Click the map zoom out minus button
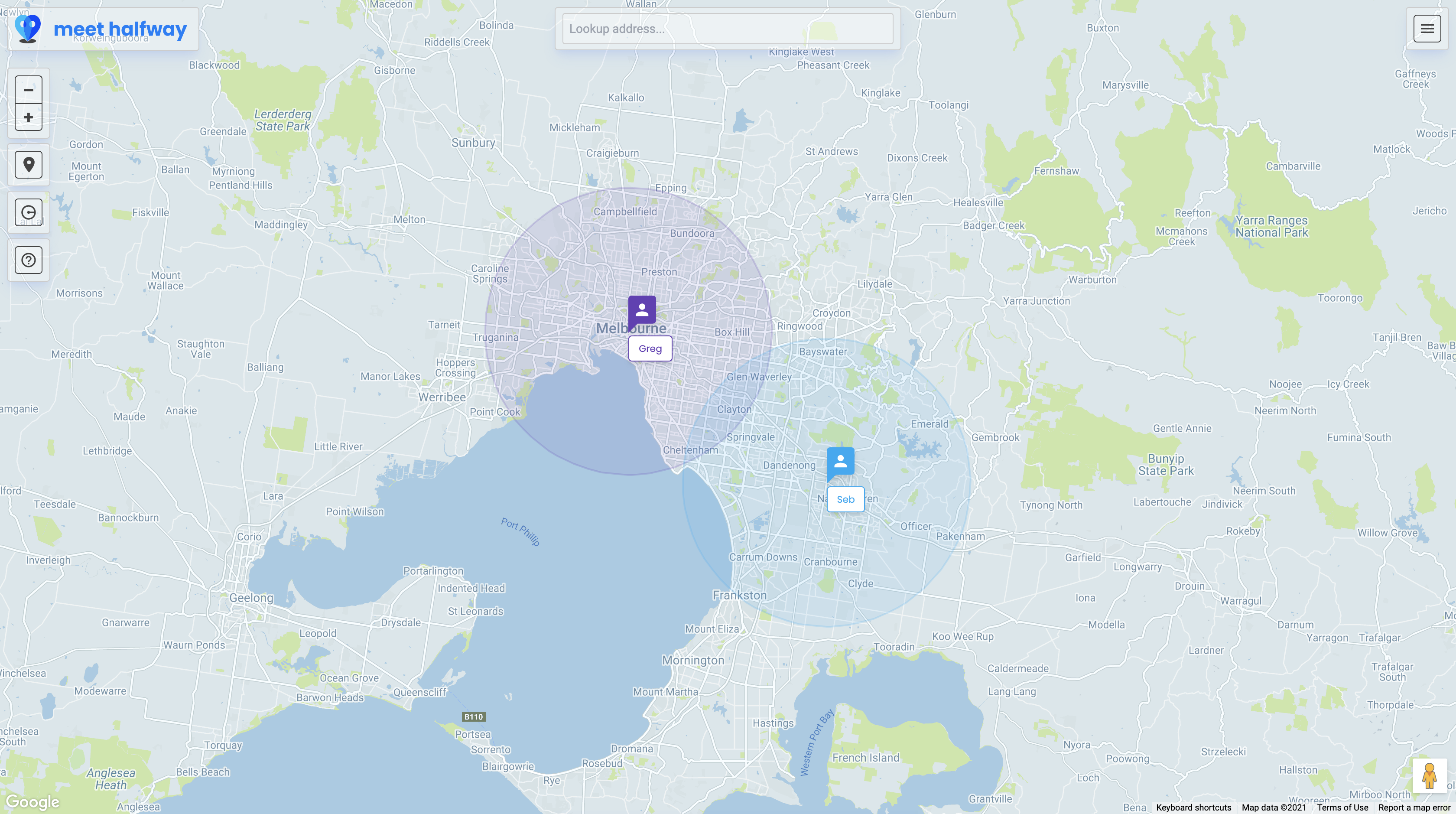This screenshot has height=814, width=1456. [28, 90]
